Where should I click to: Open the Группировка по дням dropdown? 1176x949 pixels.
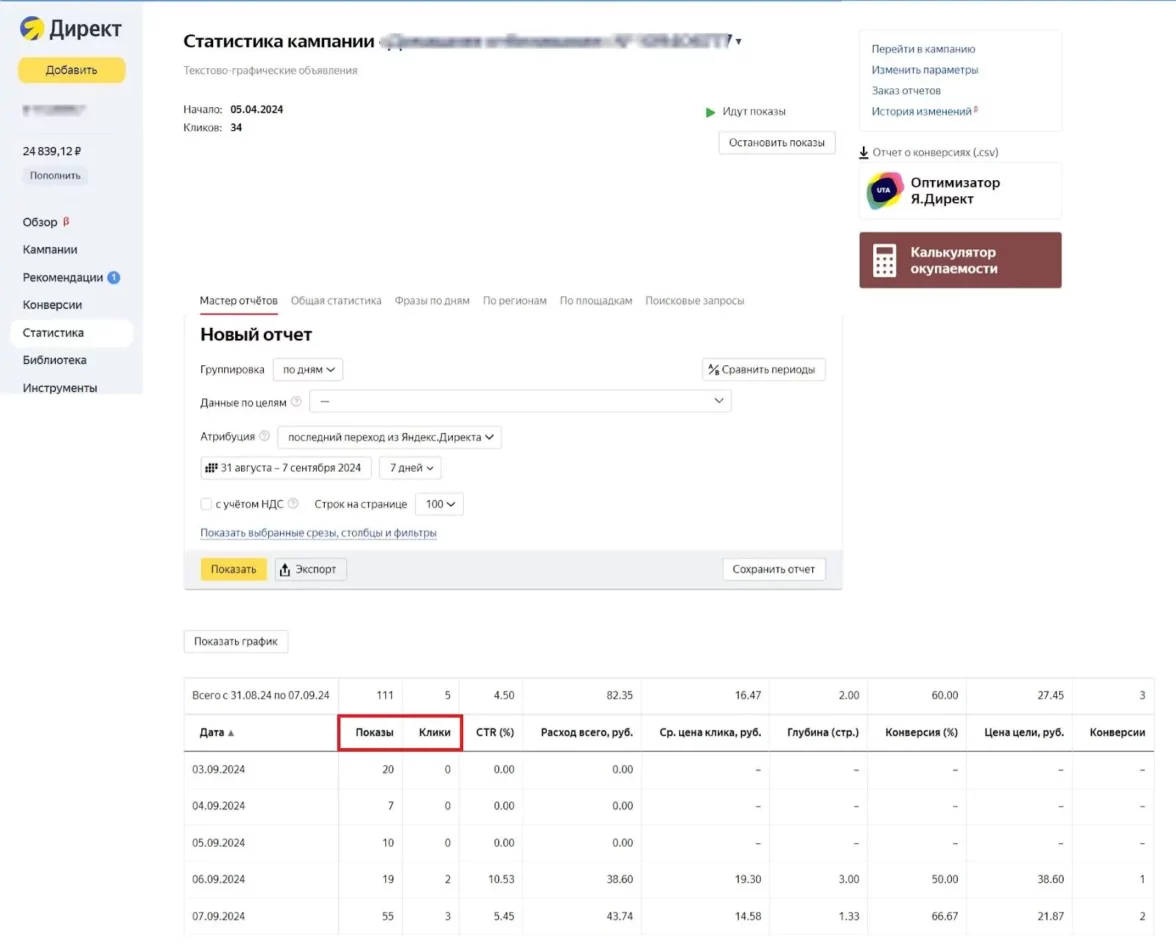tap(308, 370)
